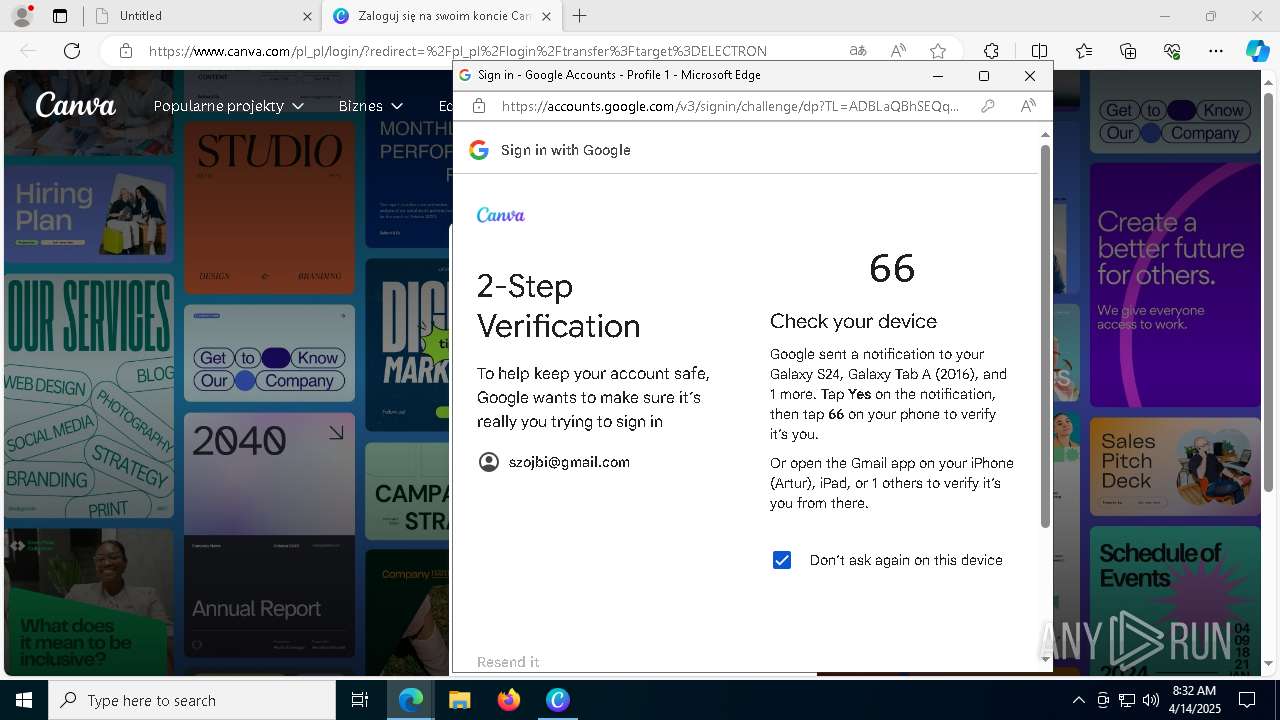Viewport: 1280px width, 720px height.
Task: Add page to favorites star icon
Action: click(938, 51)
